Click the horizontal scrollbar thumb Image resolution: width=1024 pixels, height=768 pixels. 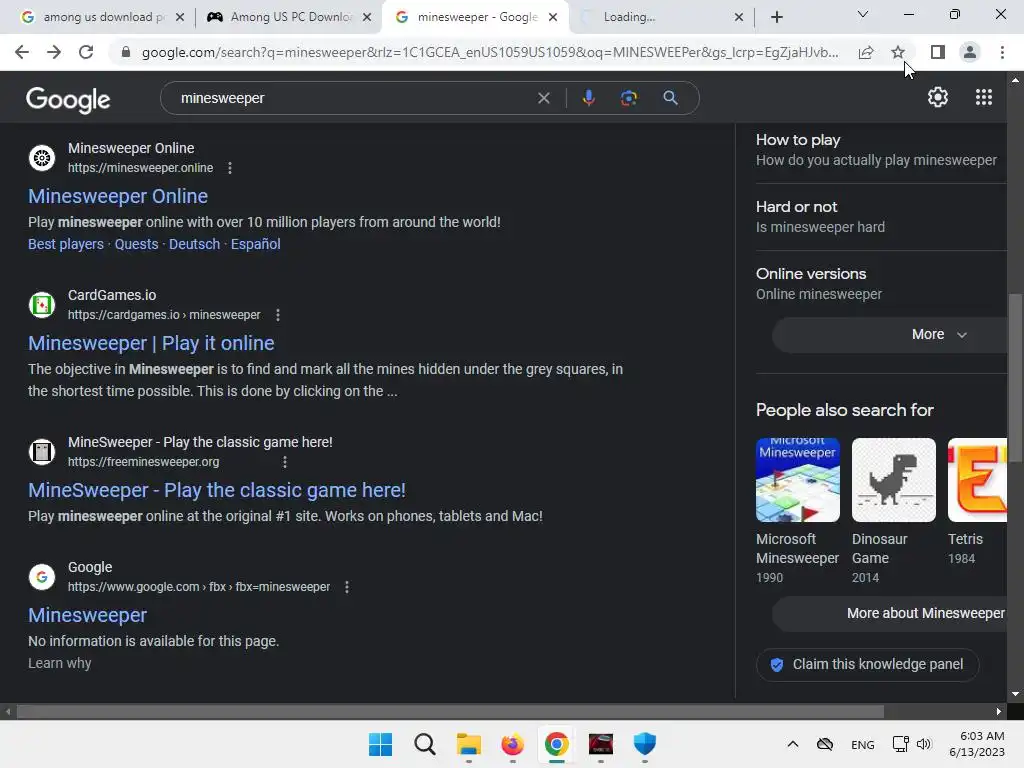pyautogui.click(x=450, y=711)
